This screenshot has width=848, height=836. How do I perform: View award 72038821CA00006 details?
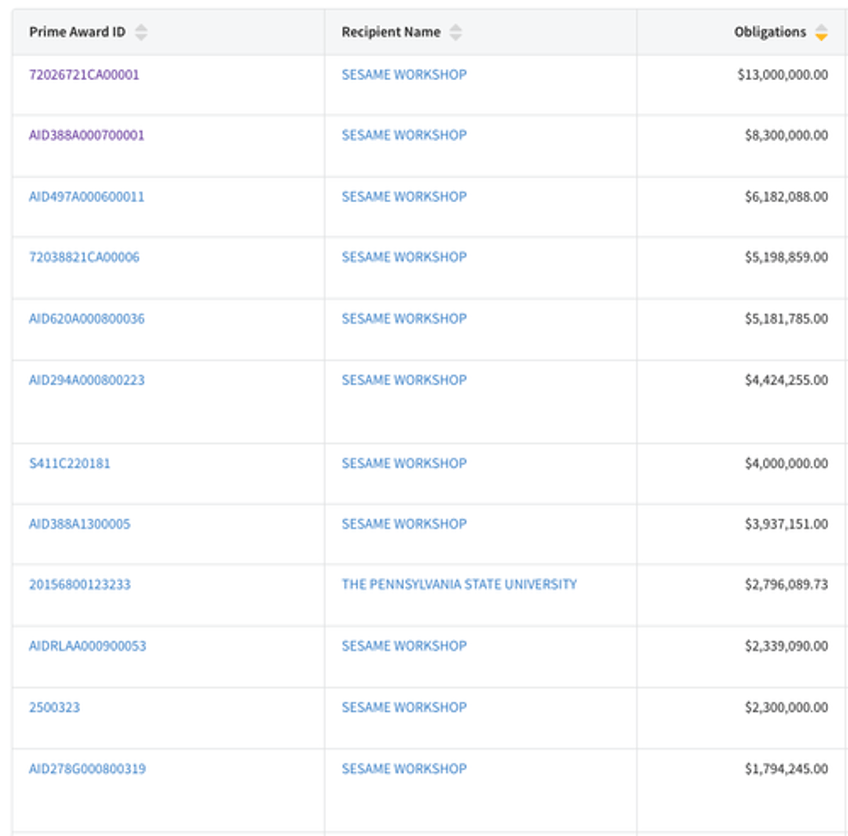(x=84, y=257)
